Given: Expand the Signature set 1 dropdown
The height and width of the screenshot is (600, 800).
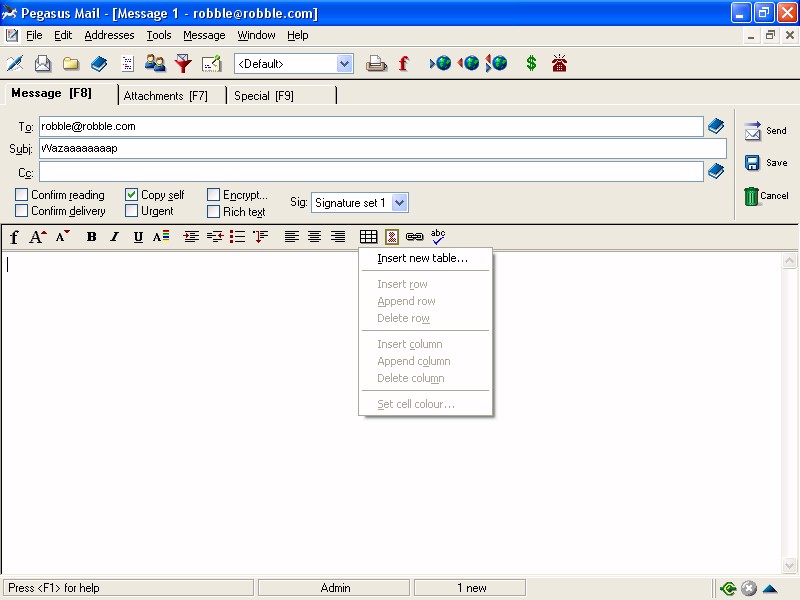Looking at the screenshot, I should [400, 203].
